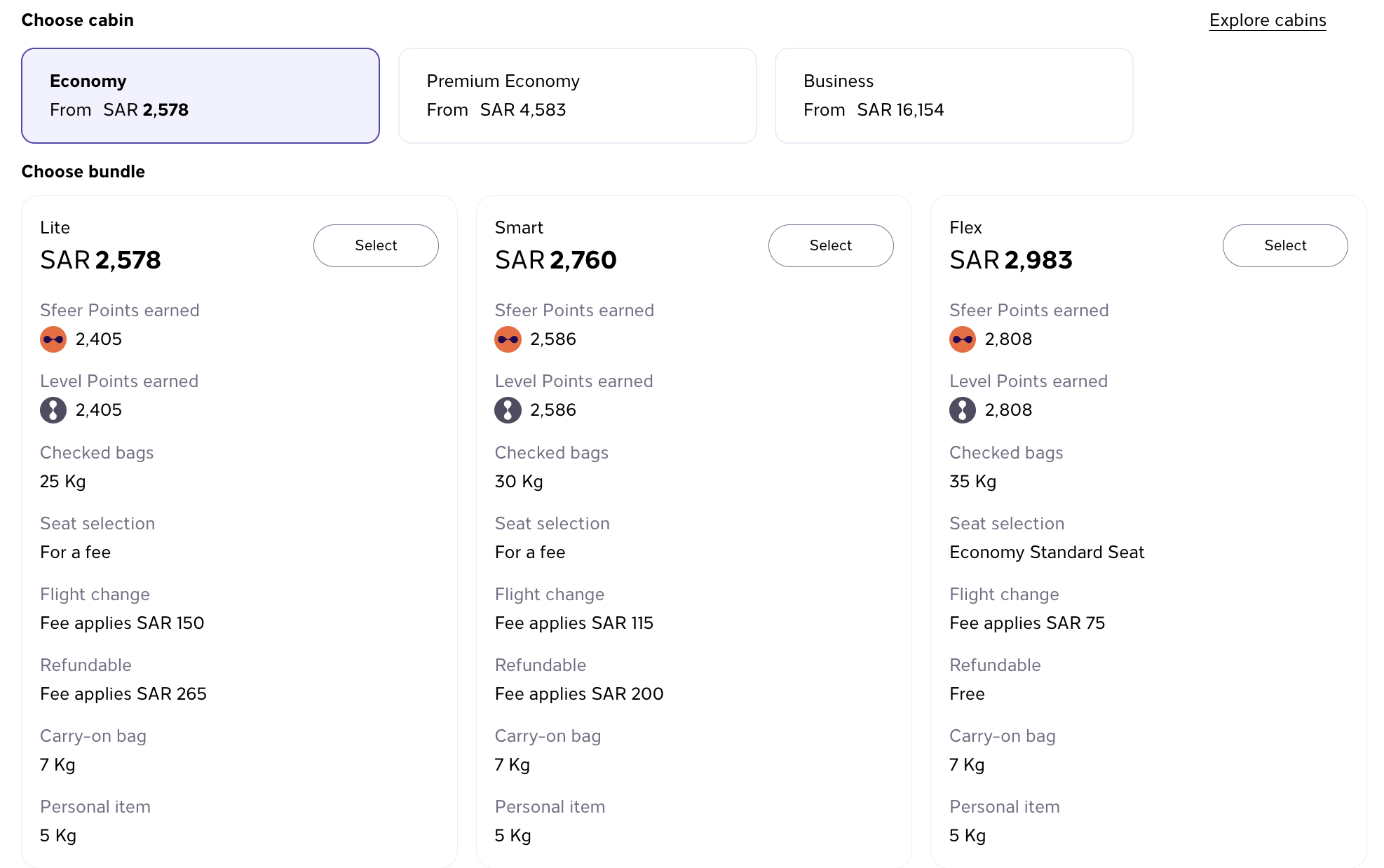Click the Flex personal item value 5 Kg

click(x=968, y=836)
